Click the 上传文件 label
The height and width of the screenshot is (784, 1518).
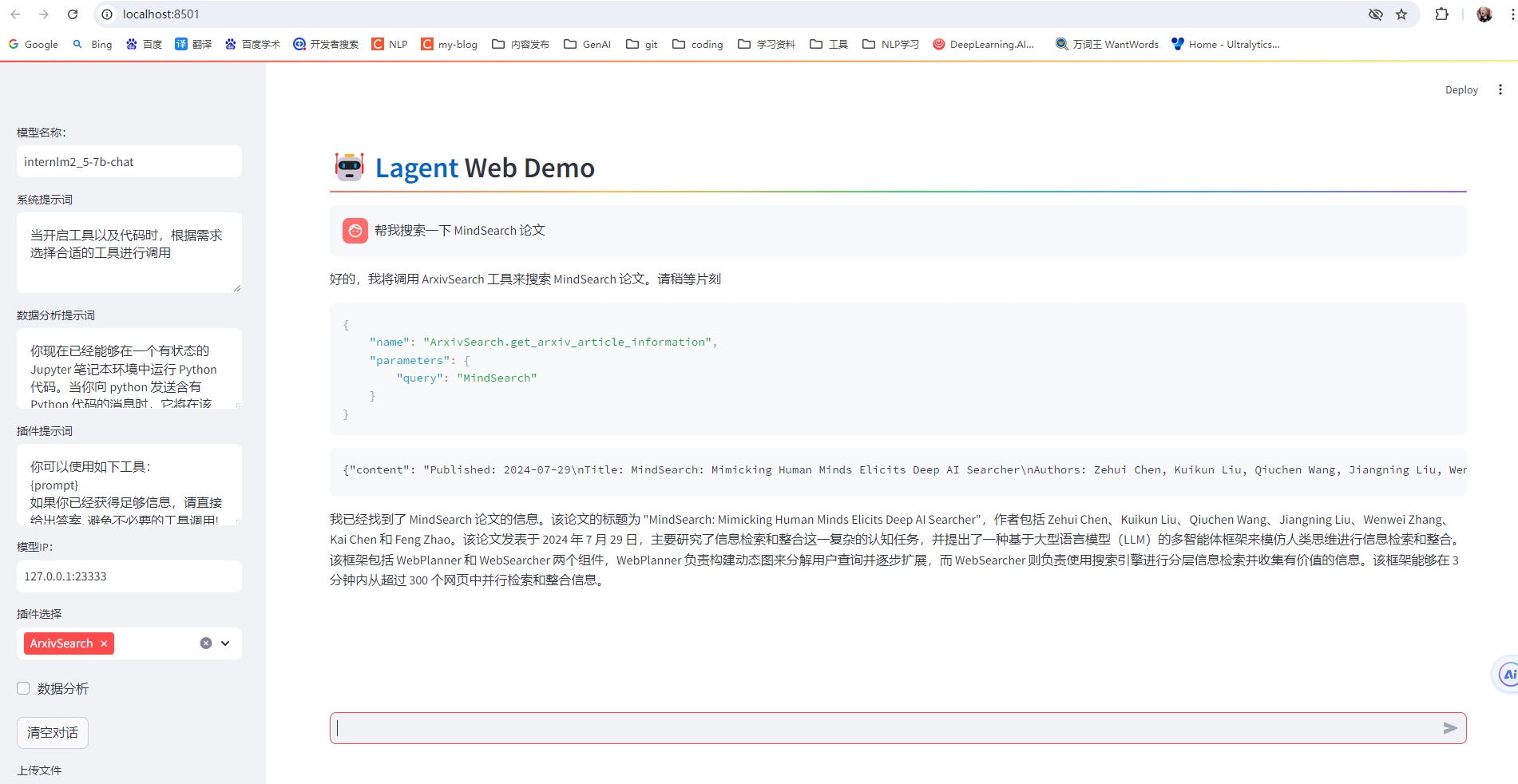(39, 770)
